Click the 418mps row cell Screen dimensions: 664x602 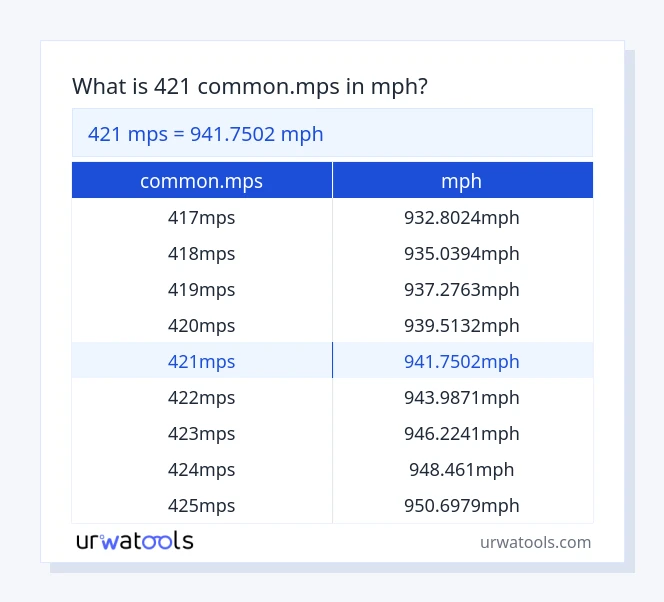(x=201, y=253)
